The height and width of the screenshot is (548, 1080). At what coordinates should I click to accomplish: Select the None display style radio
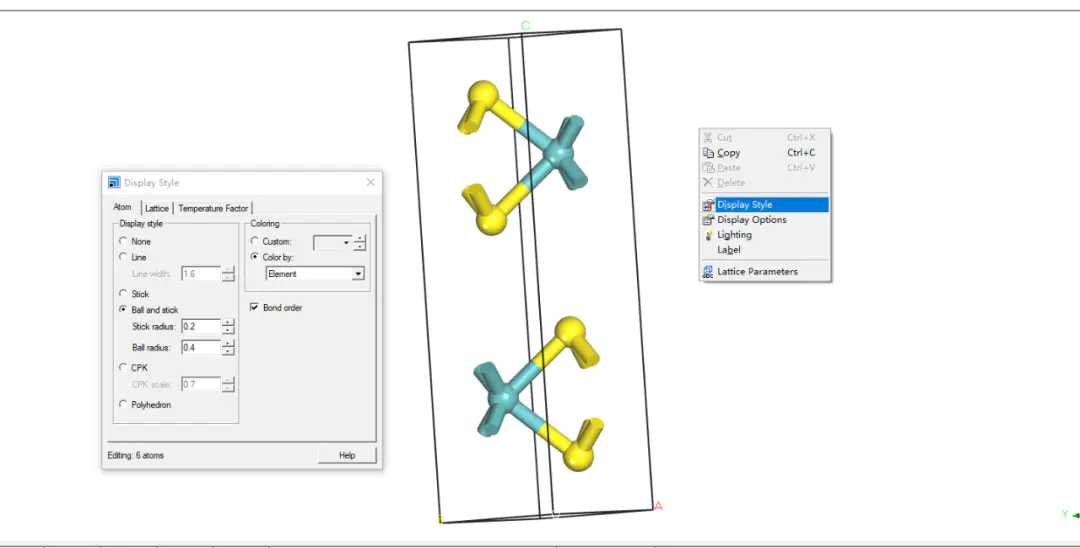tap(123, 241)
